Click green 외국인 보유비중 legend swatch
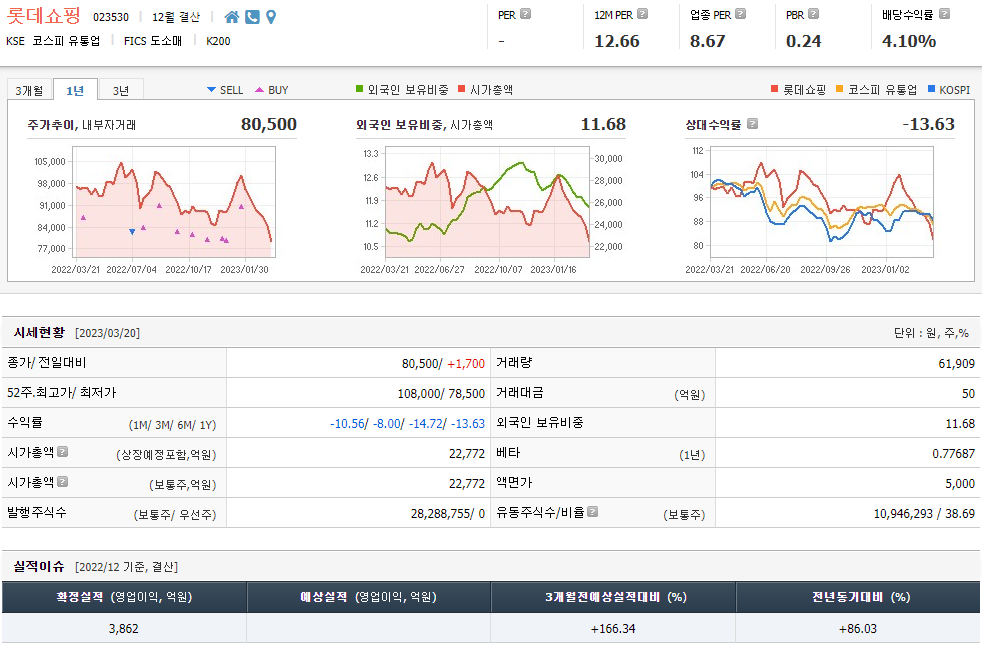 (x=359, y=89)
